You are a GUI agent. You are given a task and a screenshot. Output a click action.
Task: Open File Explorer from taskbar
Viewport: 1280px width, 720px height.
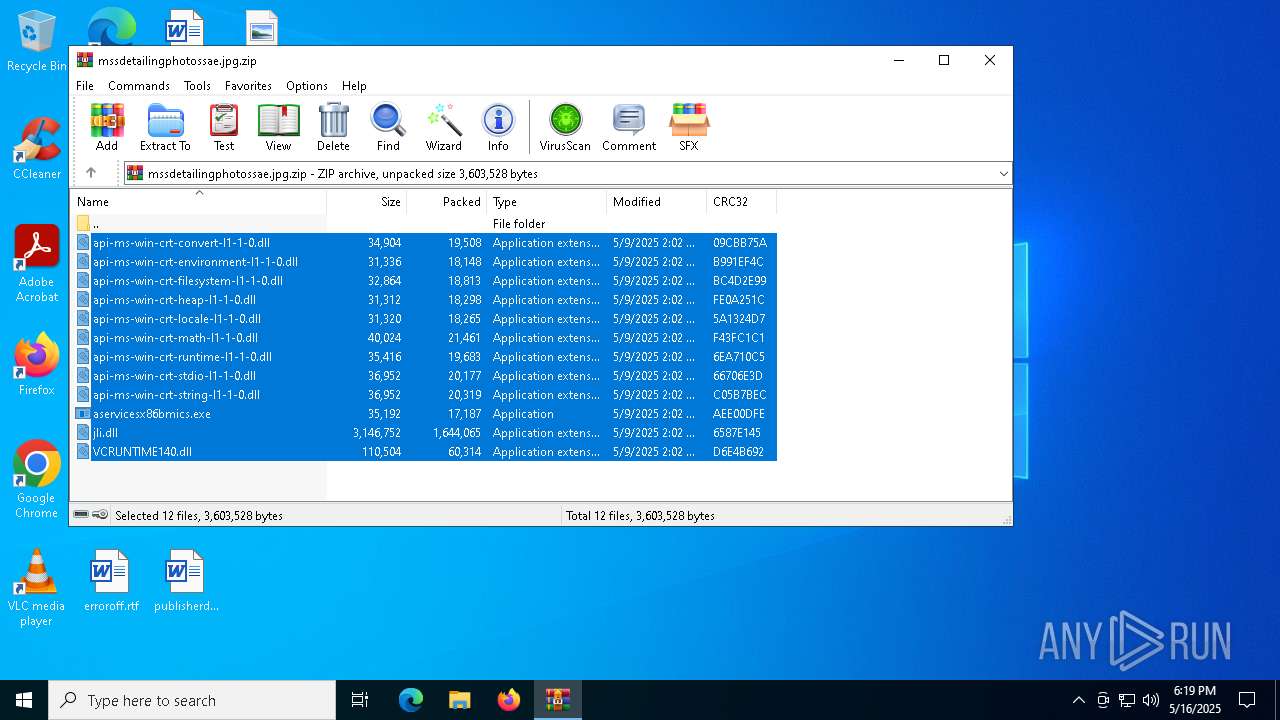click(460, 700)
